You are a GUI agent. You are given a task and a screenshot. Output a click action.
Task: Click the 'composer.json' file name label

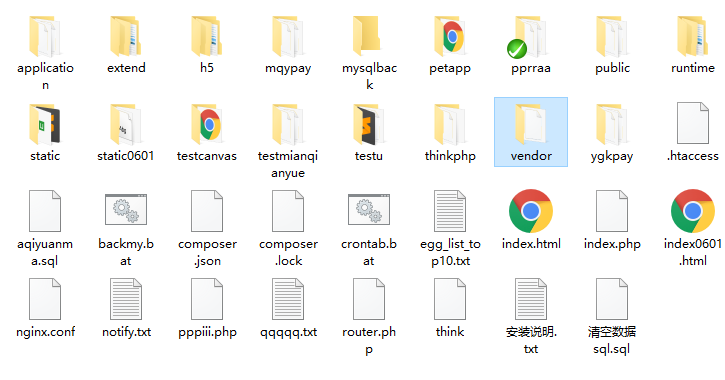(x=207, y=252)
